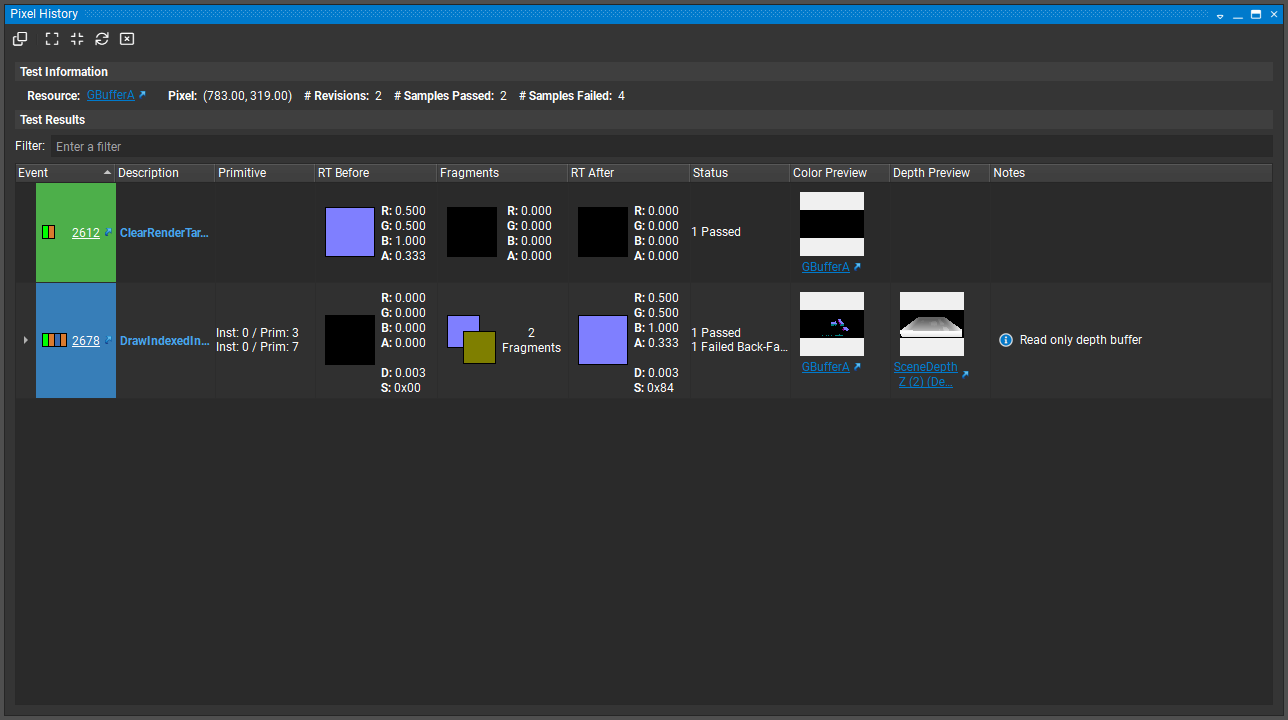Click the boxed X clear icon

127,39
